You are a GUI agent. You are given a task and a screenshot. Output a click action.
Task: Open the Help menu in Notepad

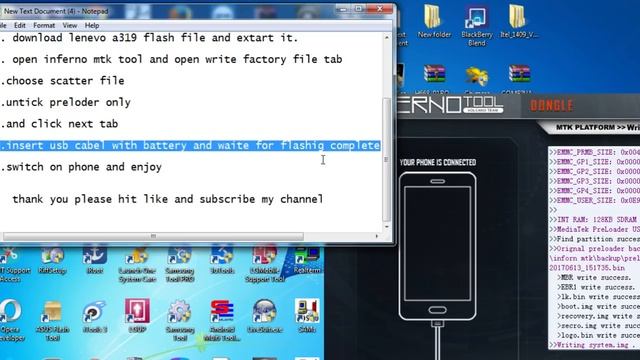pyautogui.click(x=92, y=25)
